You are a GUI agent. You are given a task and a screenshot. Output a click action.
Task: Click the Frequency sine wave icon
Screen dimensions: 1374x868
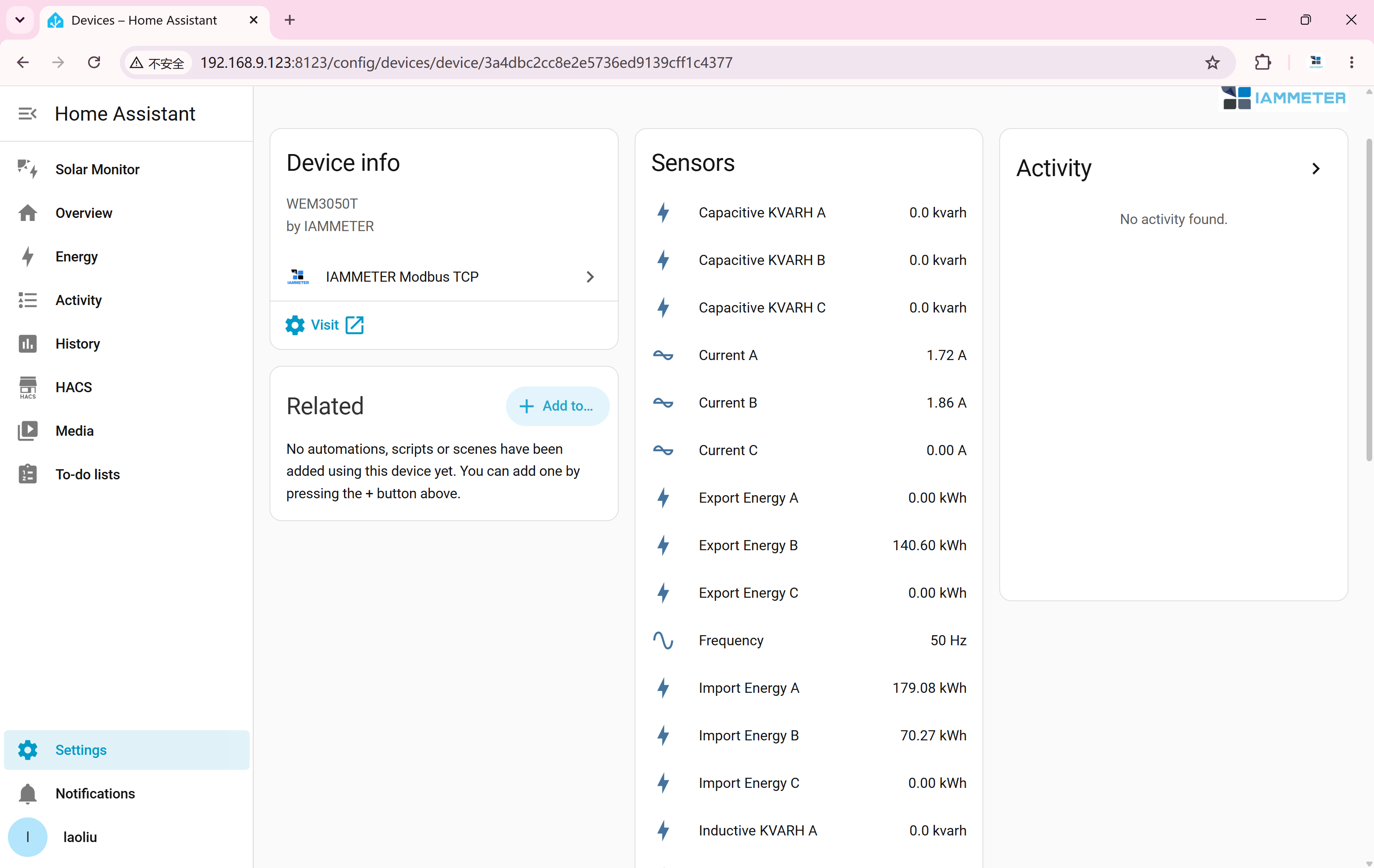coord(663,640)
